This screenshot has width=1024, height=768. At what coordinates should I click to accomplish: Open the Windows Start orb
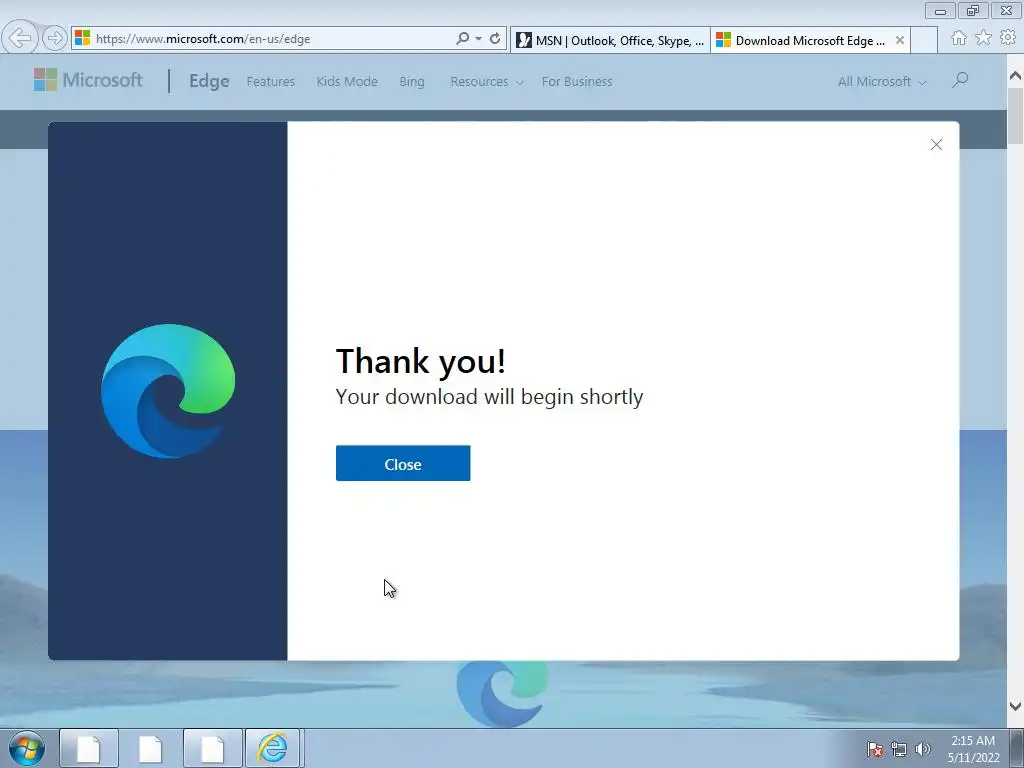click(27, 748)
